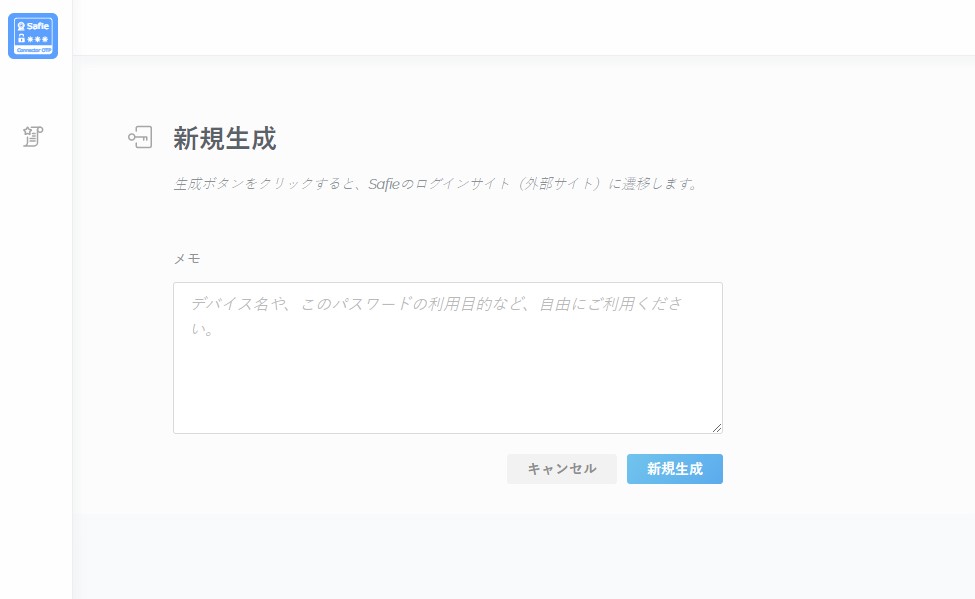The height and width of the screenshot is (599, 975).
Task: Click the key icon beside 新規生成 heading
Action: point(140,138)
